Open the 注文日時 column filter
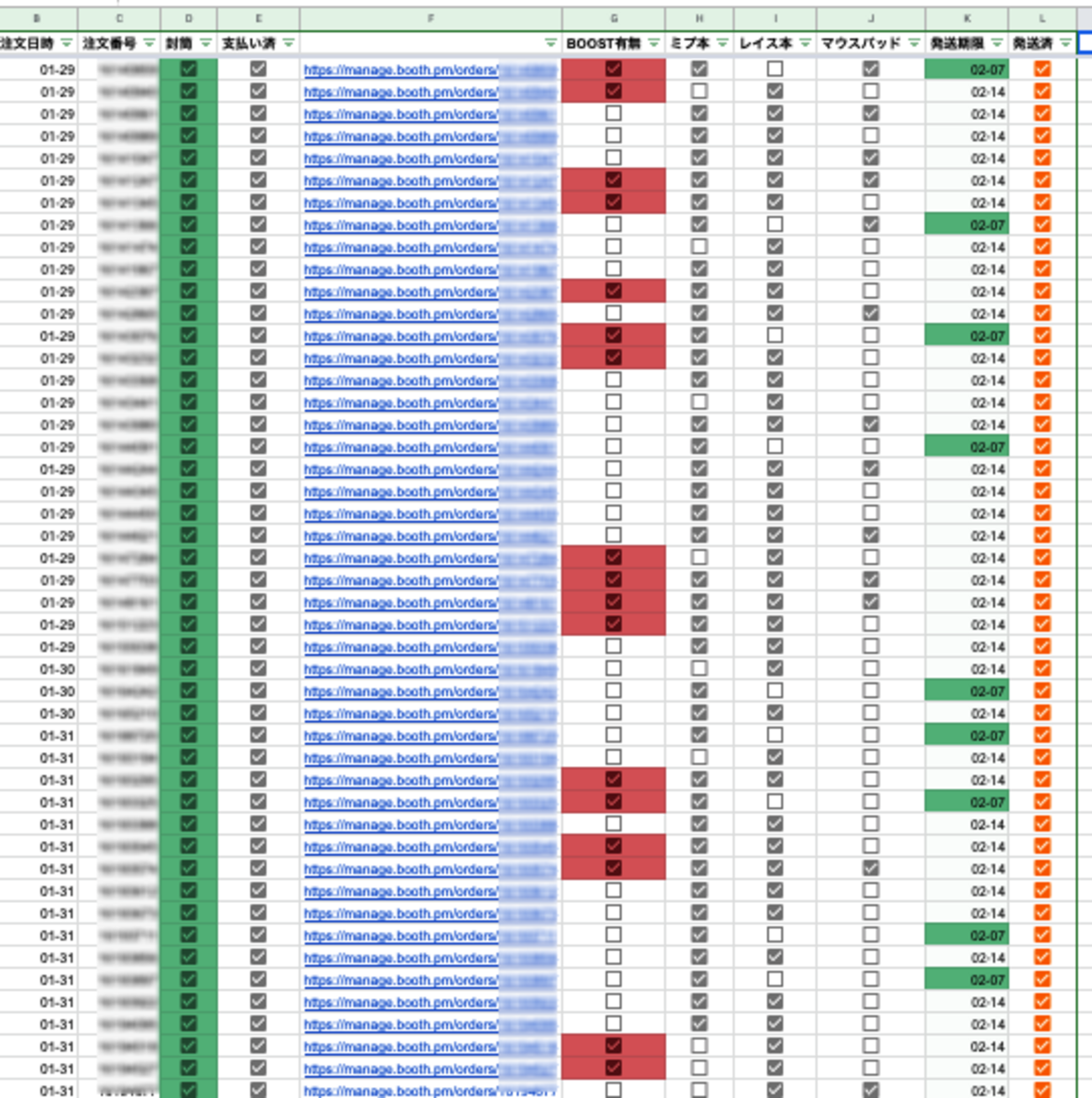Screen dimensions: 1092x1098 click(67, 43)
